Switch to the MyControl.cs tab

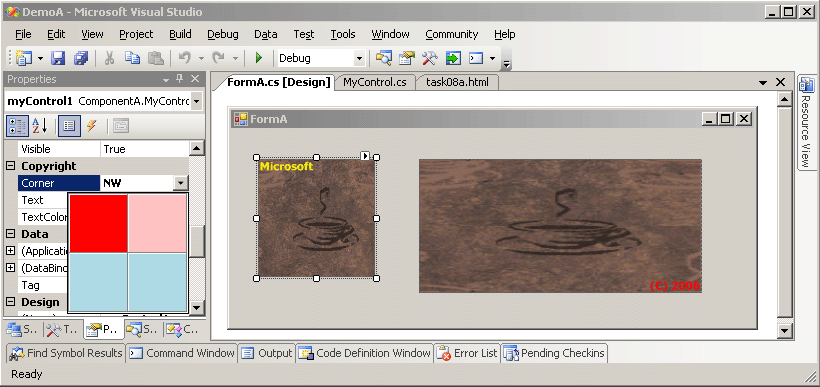click(x=374, y=83)
